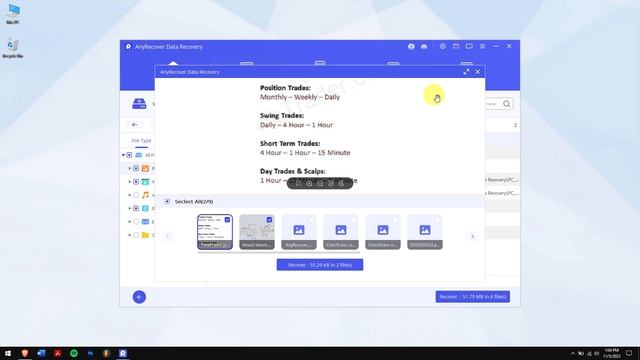Toggle the All files root checkbox in tree
This screenshot has width=640, height=360.
pos(129,155)
